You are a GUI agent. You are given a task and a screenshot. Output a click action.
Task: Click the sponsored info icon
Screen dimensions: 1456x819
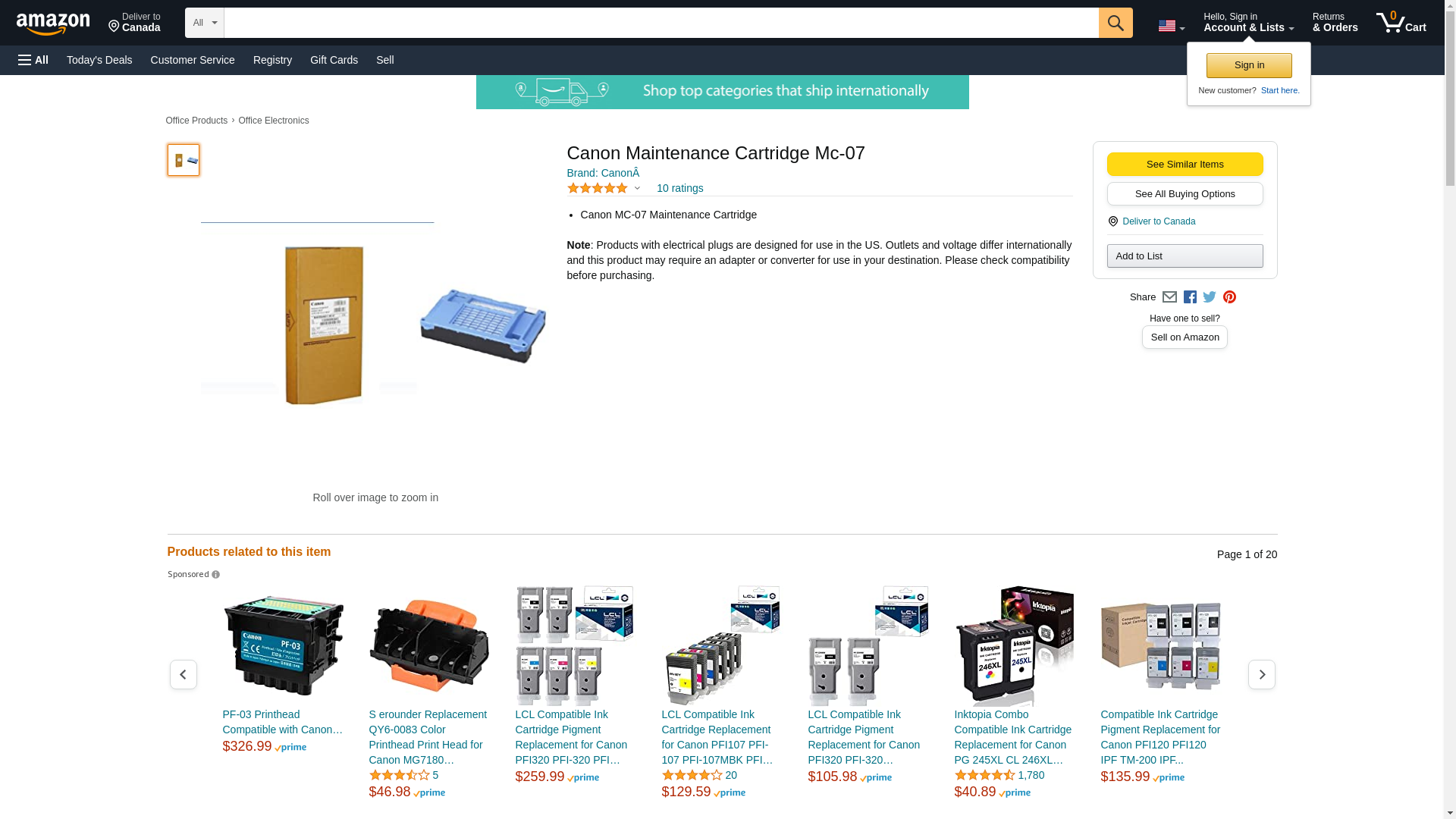[x=215, y=575]
